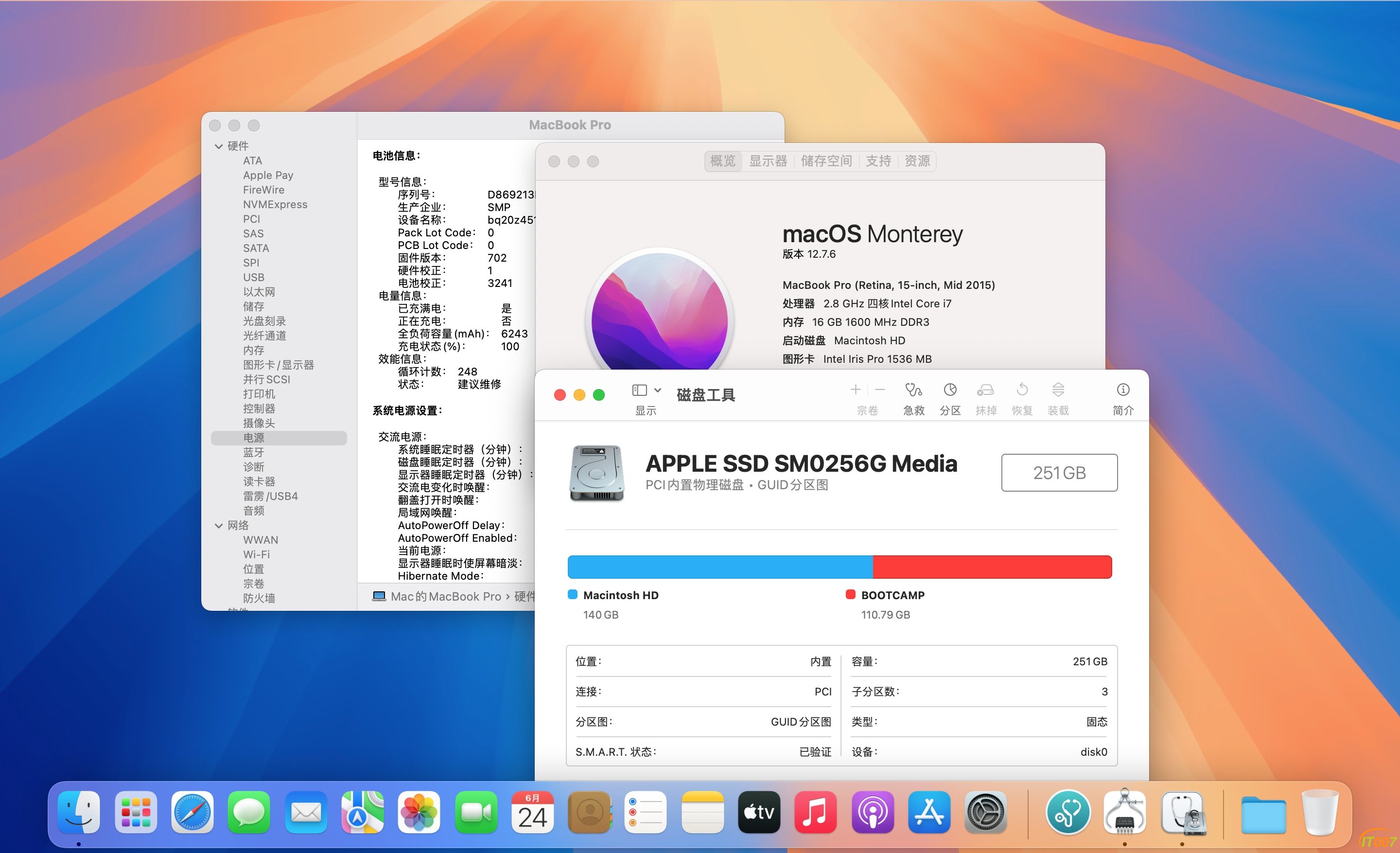Open System Information chip icon in Dock

pyautogui.click(x=1124, y=812)
